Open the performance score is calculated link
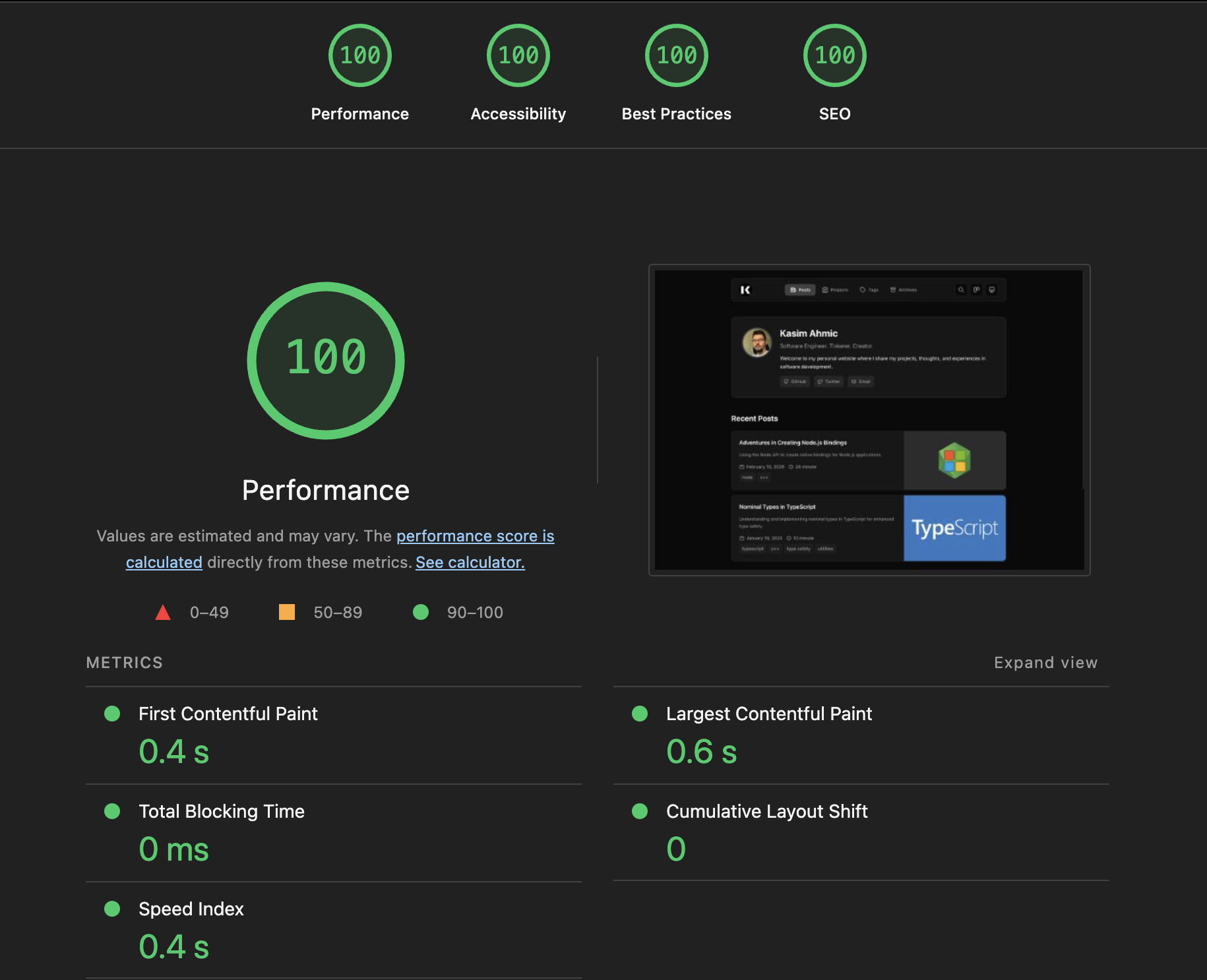 [475, 536]
